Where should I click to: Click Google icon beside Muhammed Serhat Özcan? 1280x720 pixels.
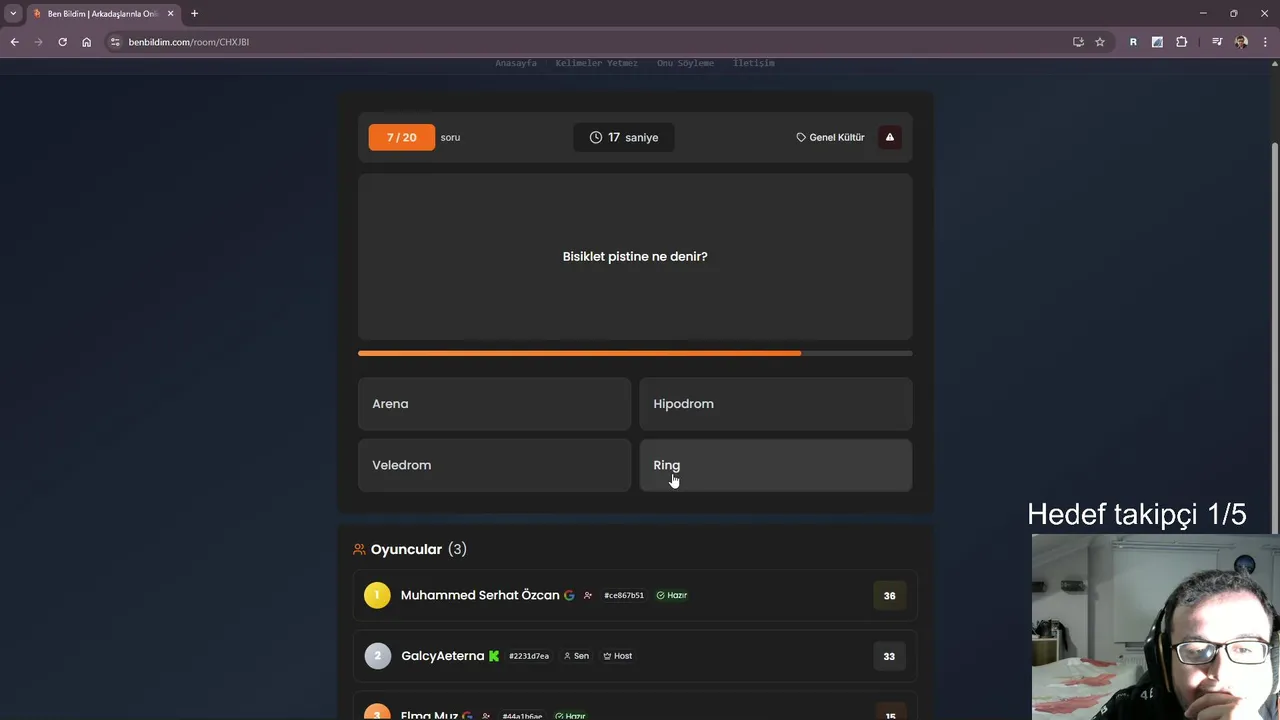tap(569, 595)
